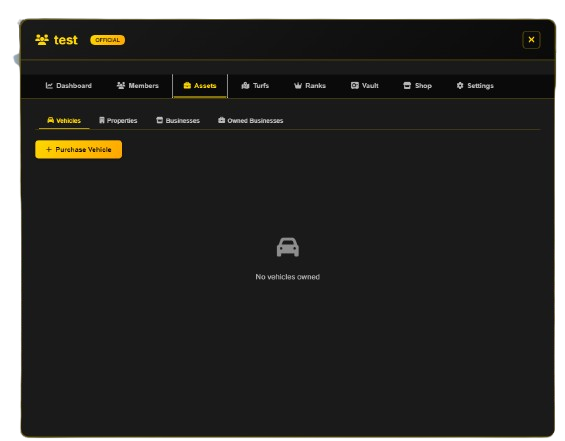Click the Shop storefront icon

407,85
